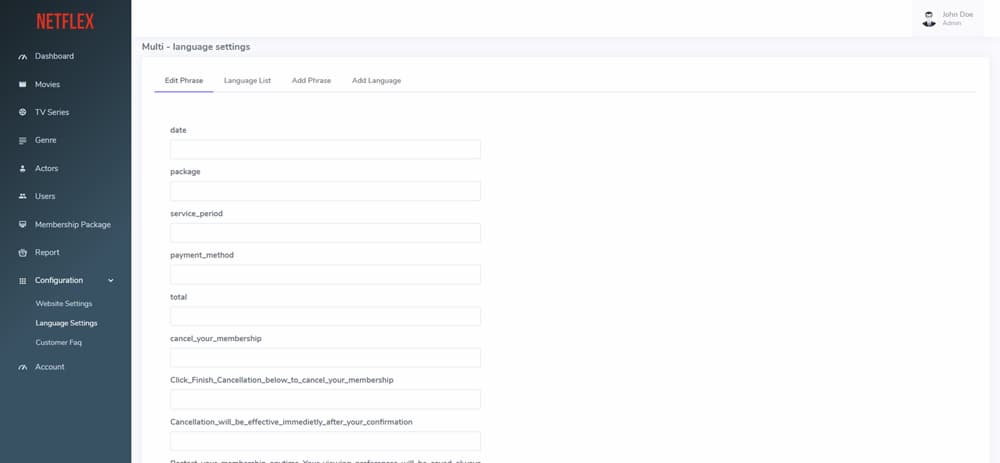
Task: Switch to Add Phrase tab
Action: point(311,80)
